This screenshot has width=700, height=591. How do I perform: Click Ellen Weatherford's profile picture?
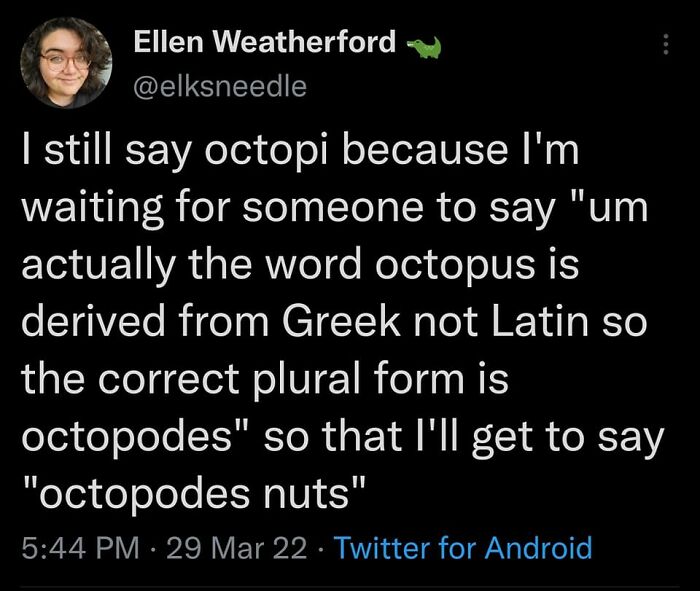click(x=66, y=63)
